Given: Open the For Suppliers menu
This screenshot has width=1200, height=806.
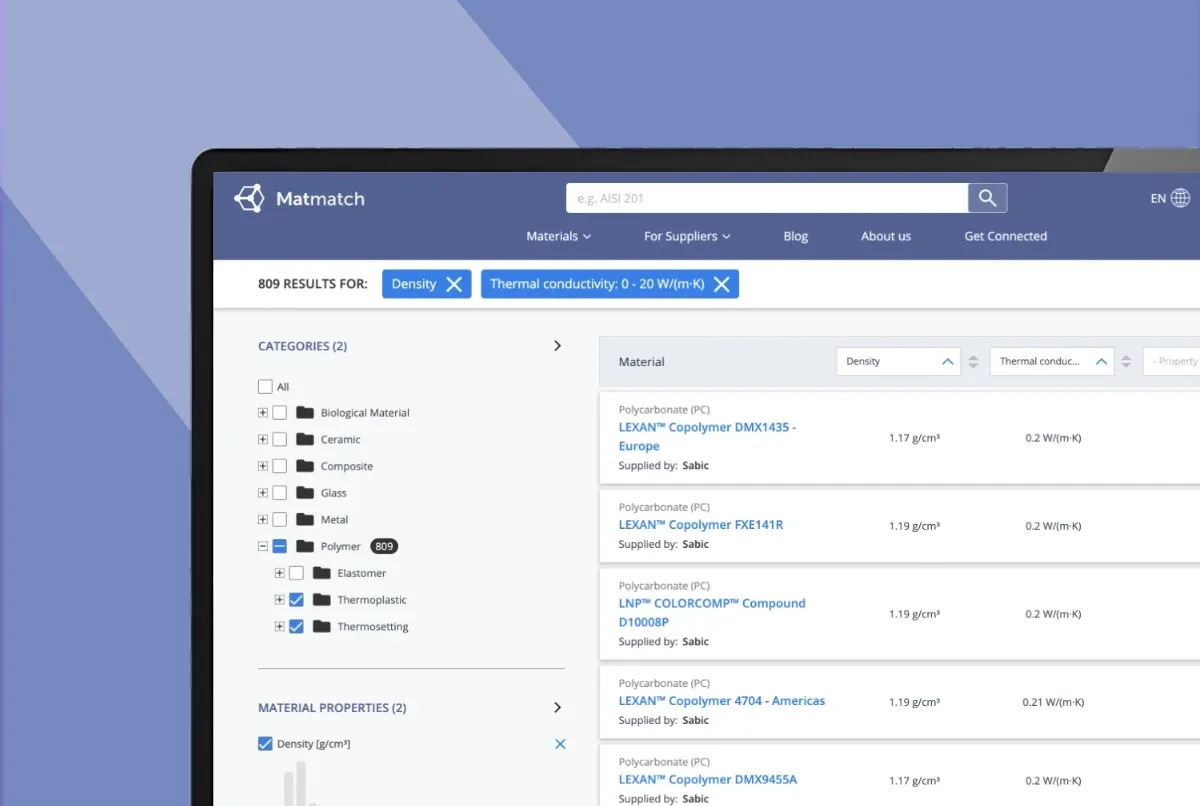Looking at the screenshot, I should coord(687,236).
